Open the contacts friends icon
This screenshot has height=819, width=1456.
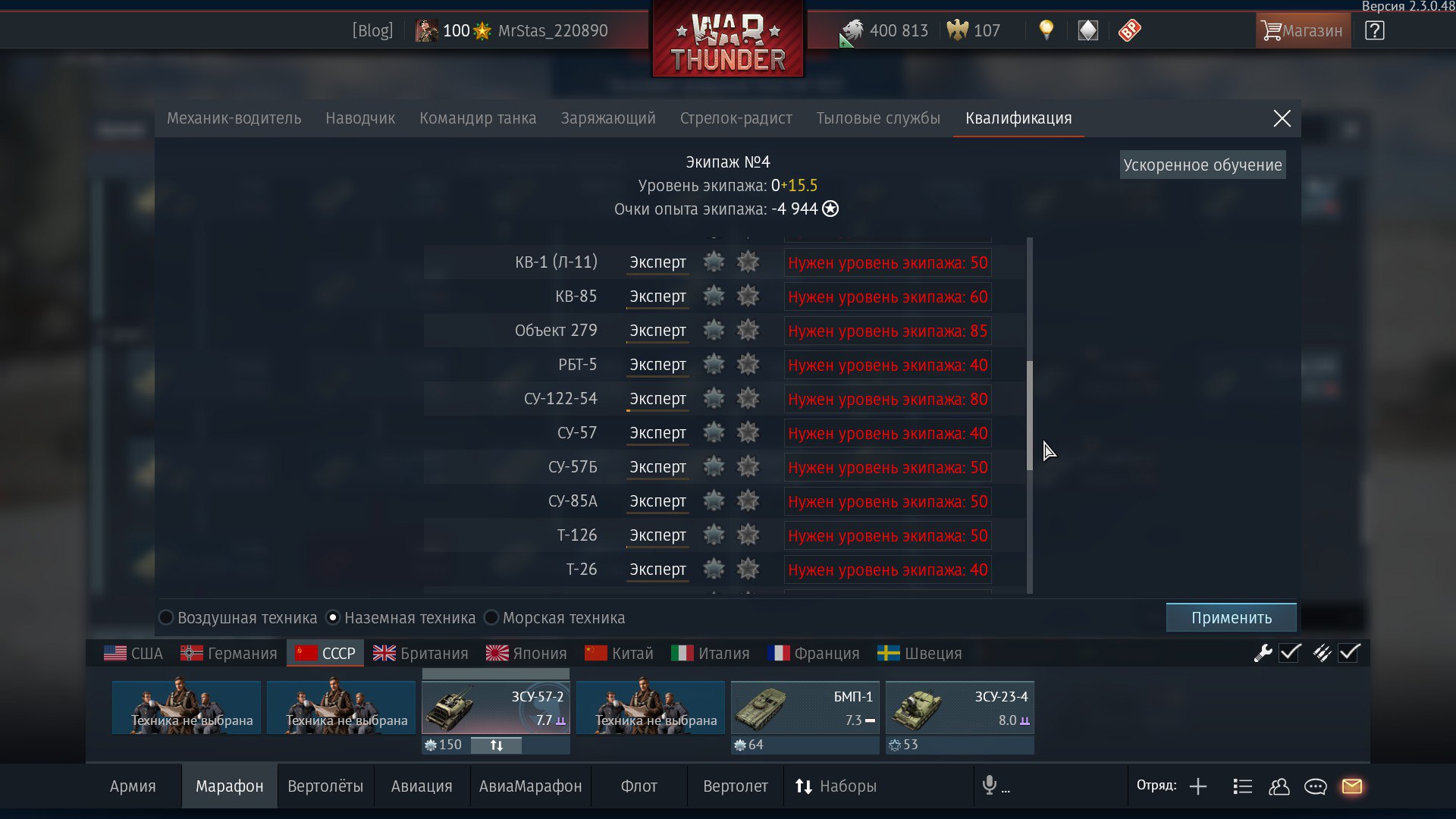point(1279,786)
